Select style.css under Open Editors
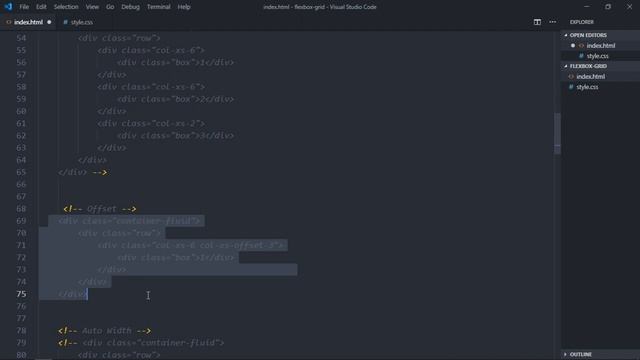 [x=598, y=56]
